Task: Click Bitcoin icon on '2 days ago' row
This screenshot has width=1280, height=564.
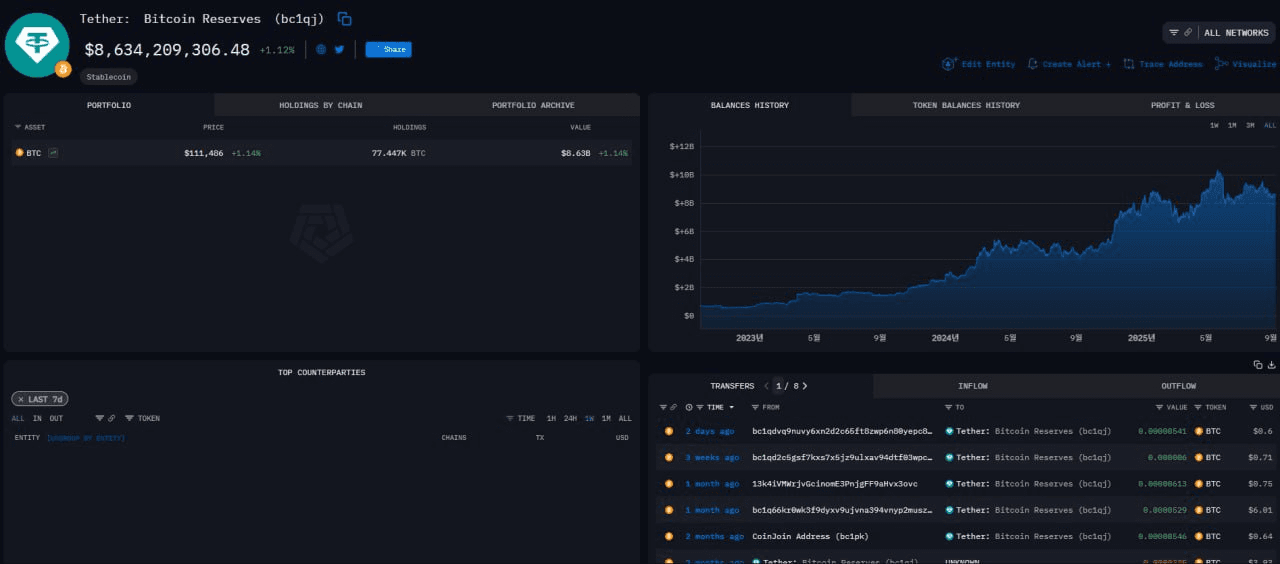Action: point(669,431)
